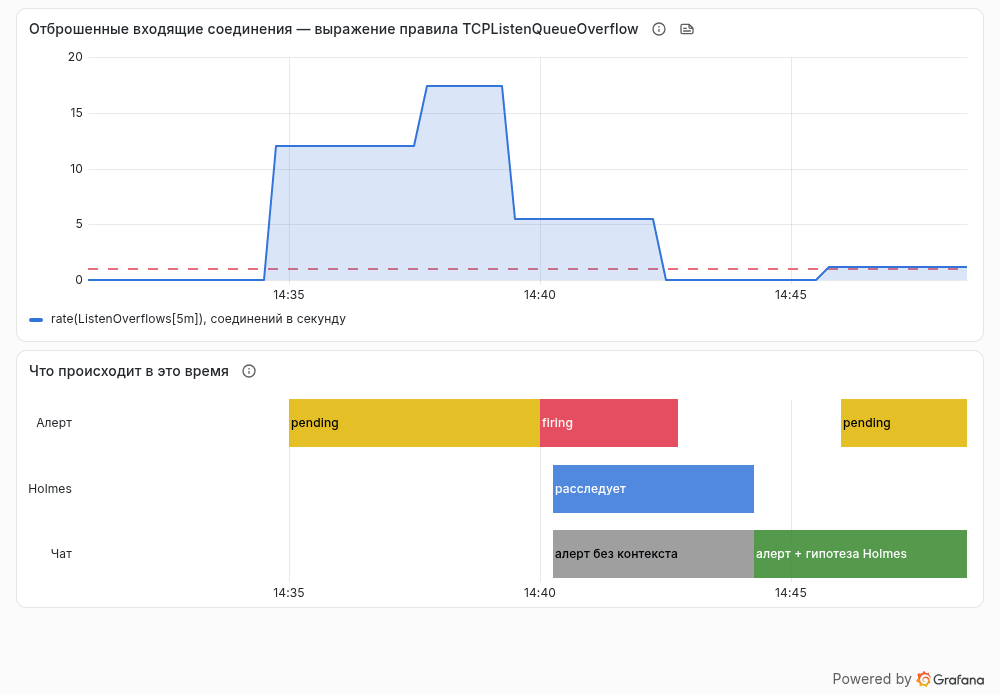1000x694 pixels.
Task: Click the chart peak plateau near 17
Action: click(464, 86)
